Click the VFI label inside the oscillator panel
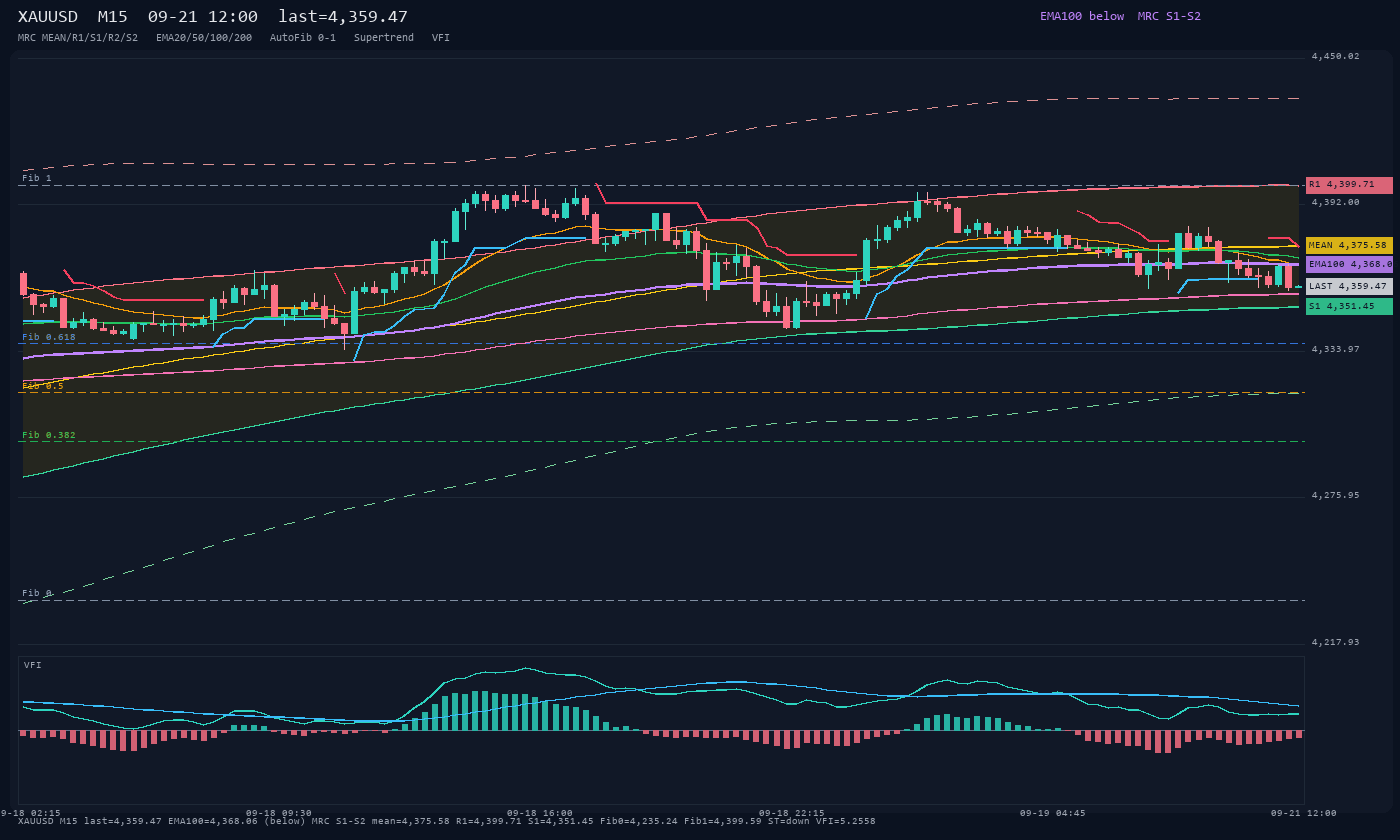 (33, 665)
